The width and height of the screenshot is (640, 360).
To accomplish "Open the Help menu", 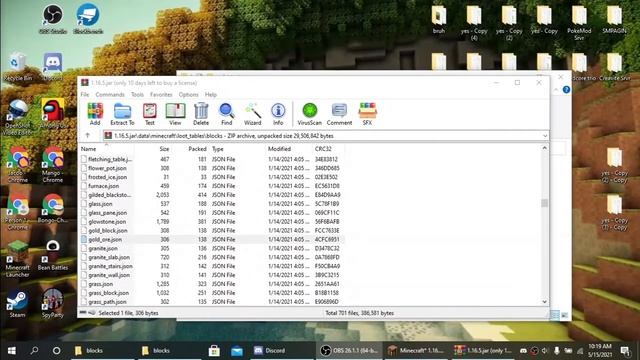I will 211,94.
